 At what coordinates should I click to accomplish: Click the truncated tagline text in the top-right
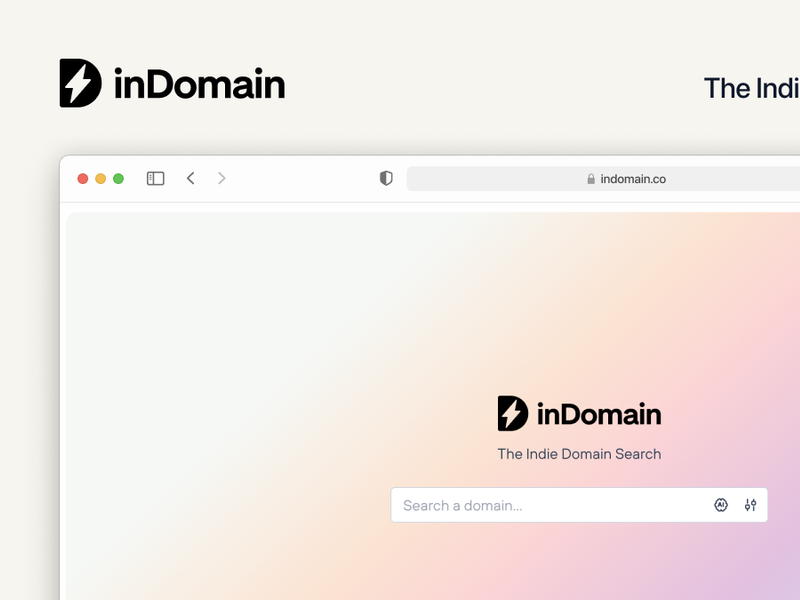(752, 88)
